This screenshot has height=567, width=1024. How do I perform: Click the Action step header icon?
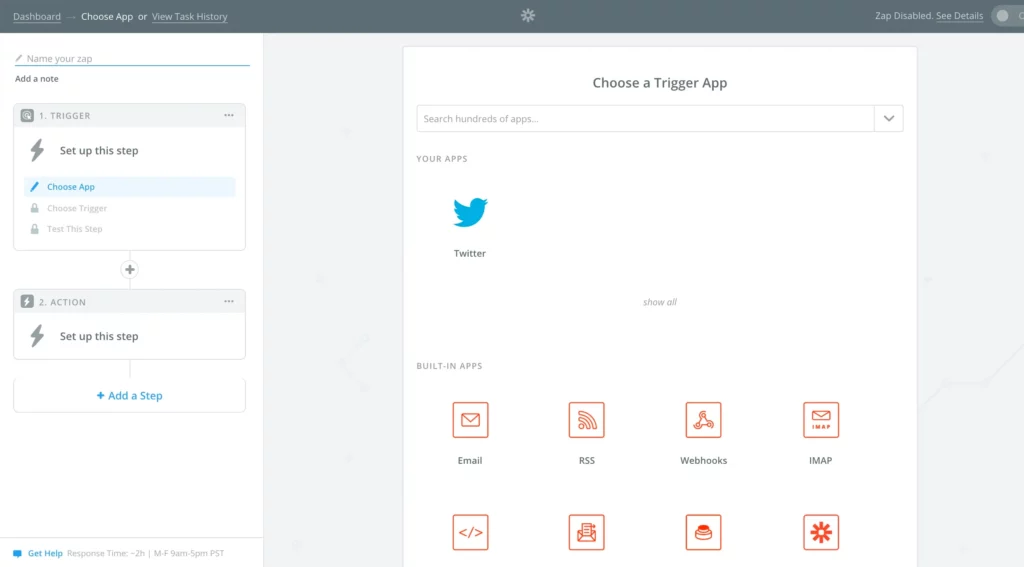click(27, 302)
